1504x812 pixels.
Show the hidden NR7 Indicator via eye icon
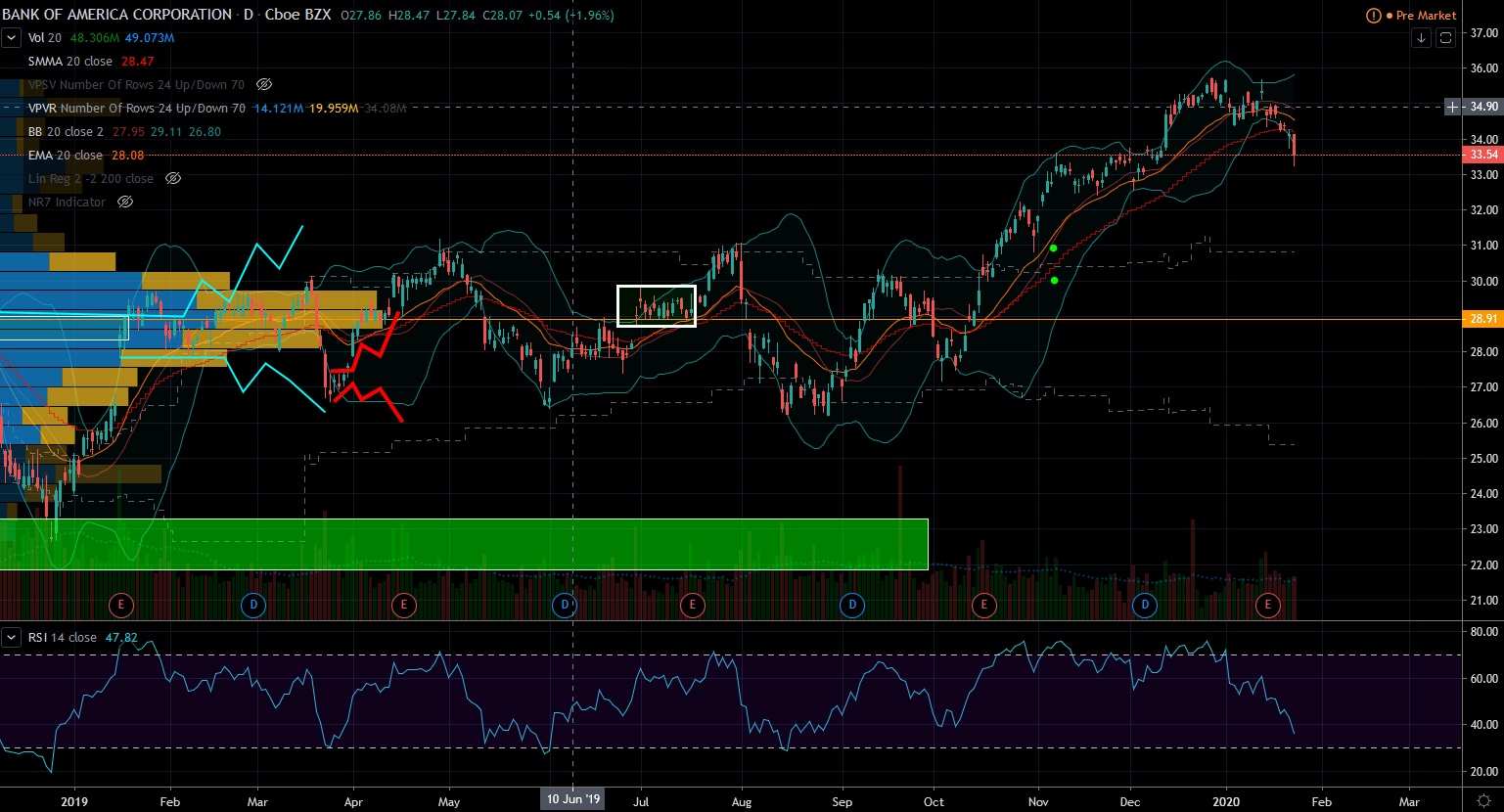coord(125,203)
